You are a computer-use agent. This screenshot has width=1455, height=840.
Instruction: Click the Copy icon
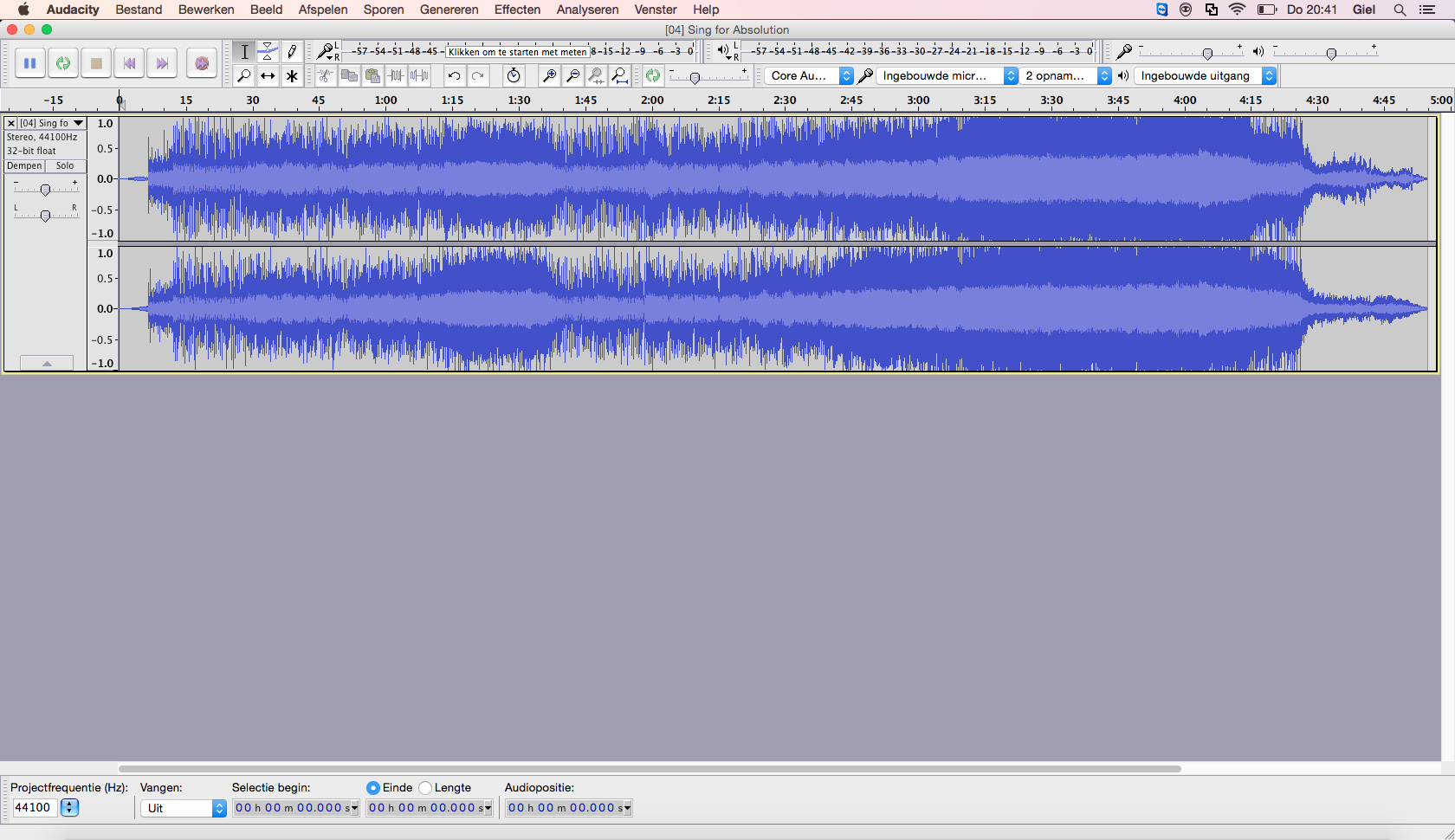[x=349, y=75]
